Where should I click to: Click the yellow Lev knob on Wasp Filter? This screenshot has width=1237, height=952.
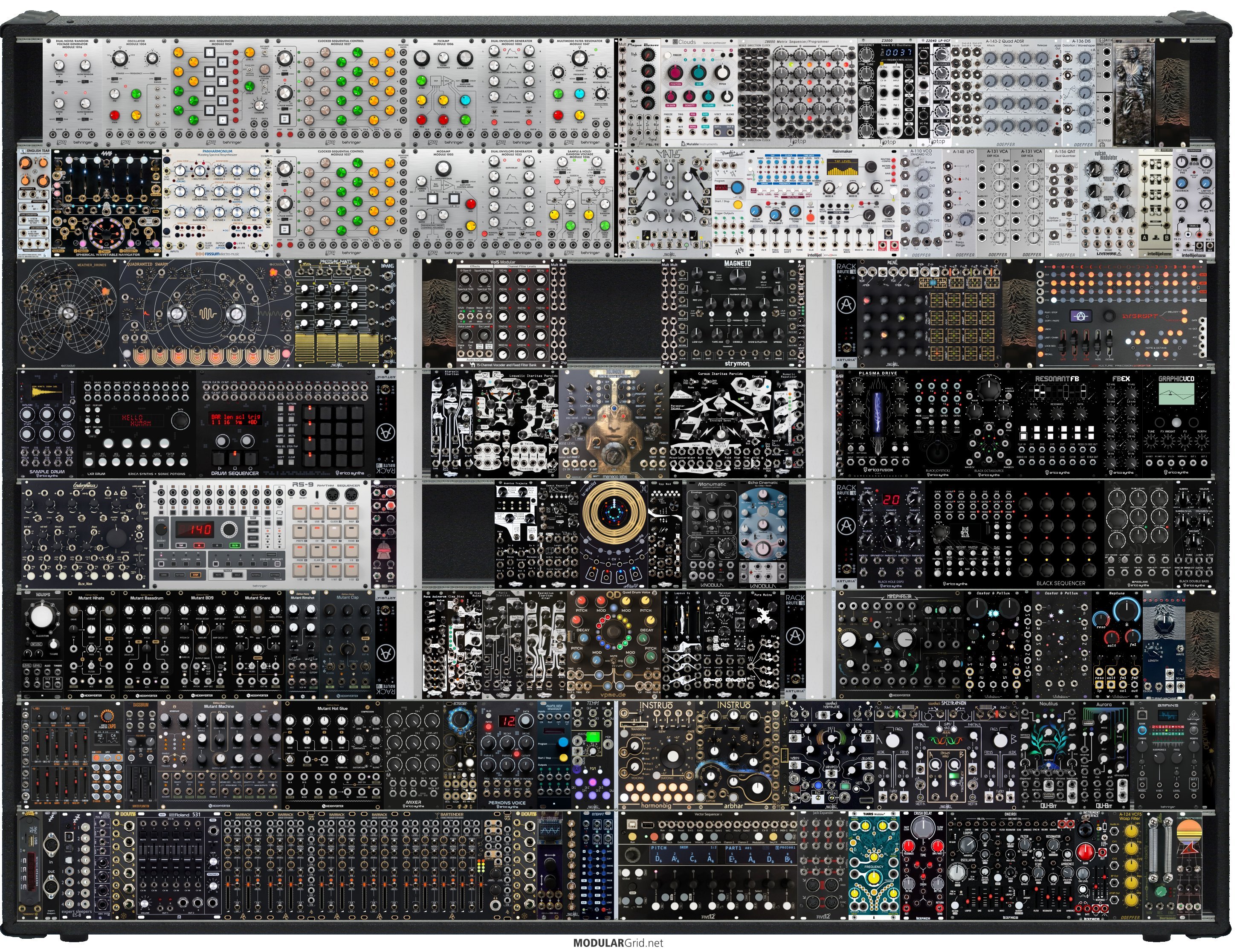1132,831
